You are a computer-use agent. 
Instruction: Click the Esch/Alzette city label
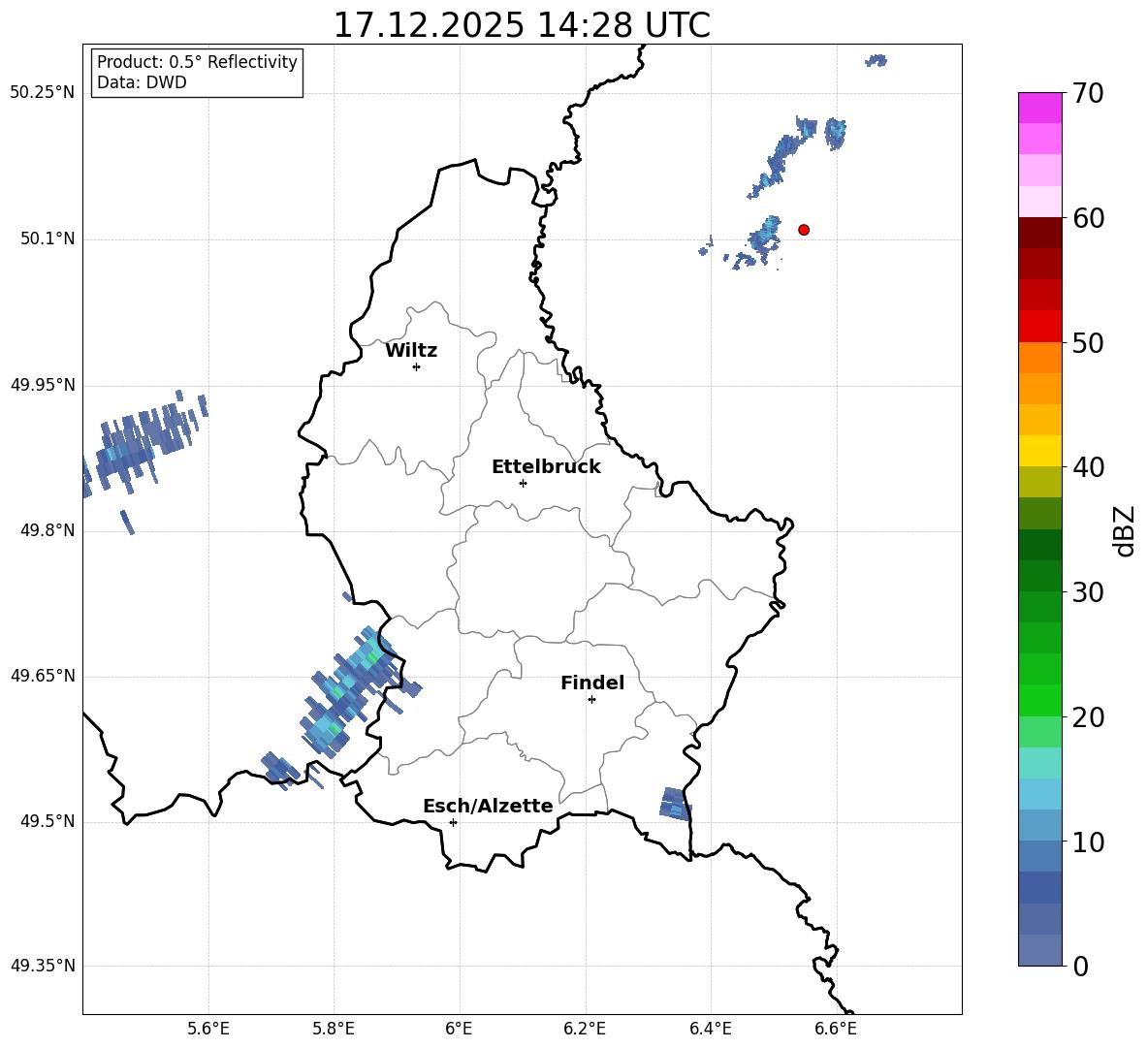(x=488, y=806)
